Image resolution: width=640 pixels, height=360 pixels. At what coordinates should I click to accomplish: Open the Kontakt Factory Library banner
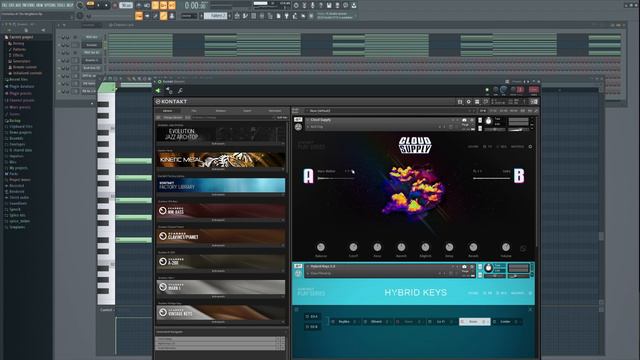pyautogui.click(x=221, y=185)
